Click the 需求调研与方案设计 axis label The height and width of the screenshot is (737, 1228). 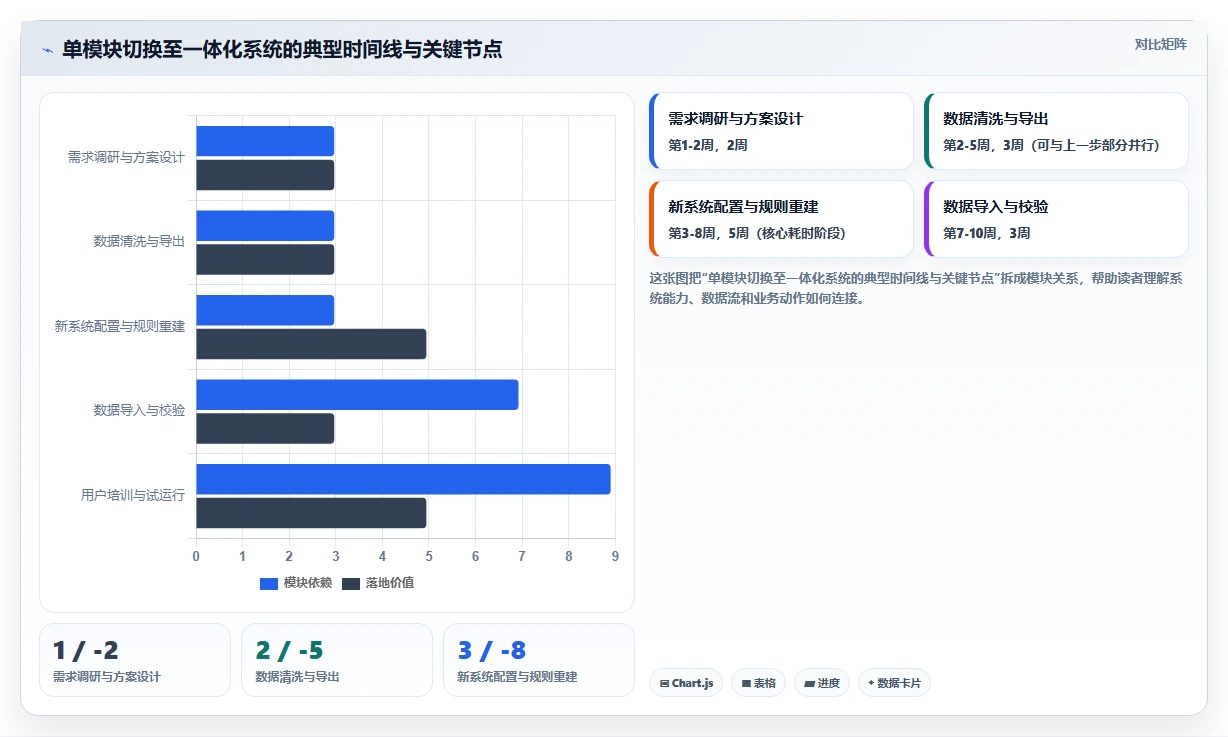(x=126, y=157)
